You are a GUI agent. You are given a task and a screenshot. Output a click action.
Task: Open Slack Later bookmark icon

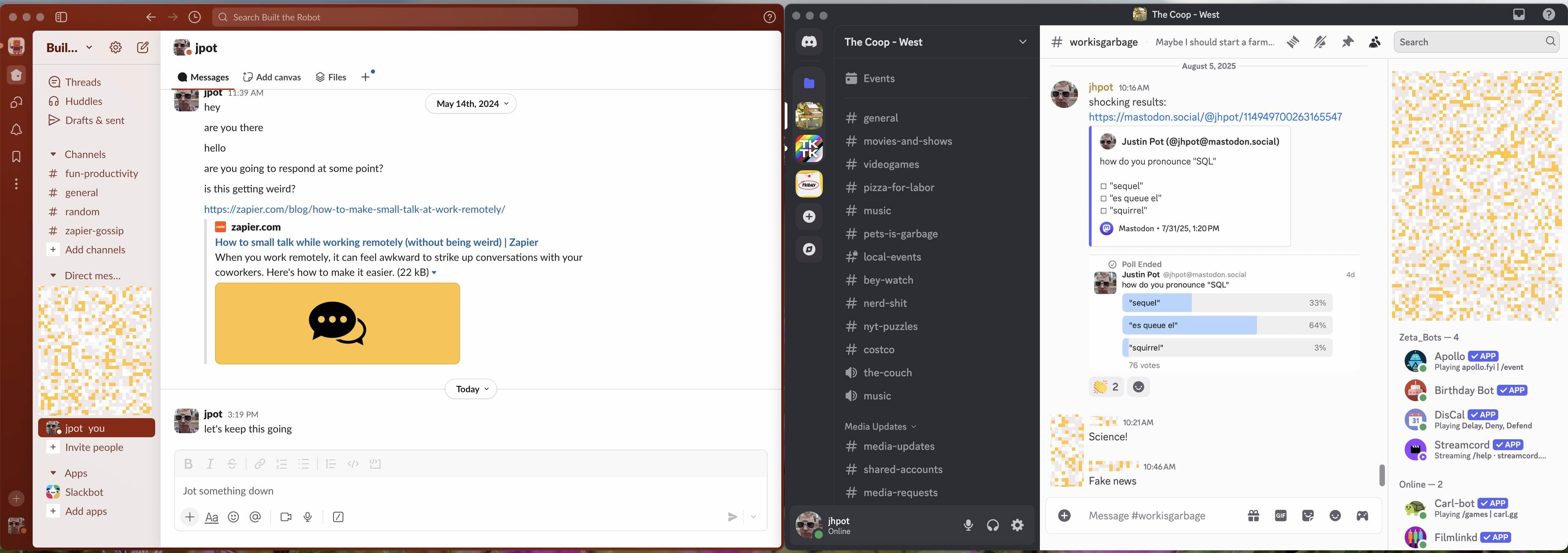click(16, 157)
